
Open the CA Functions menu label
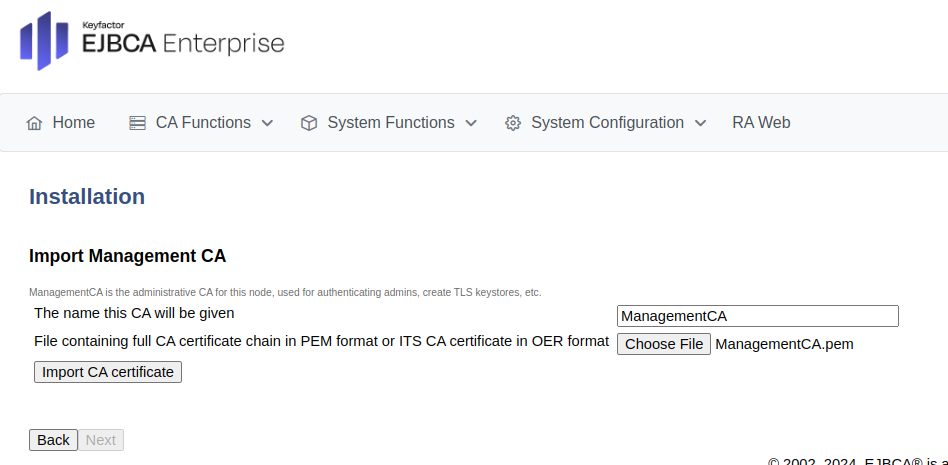(203, 123)
